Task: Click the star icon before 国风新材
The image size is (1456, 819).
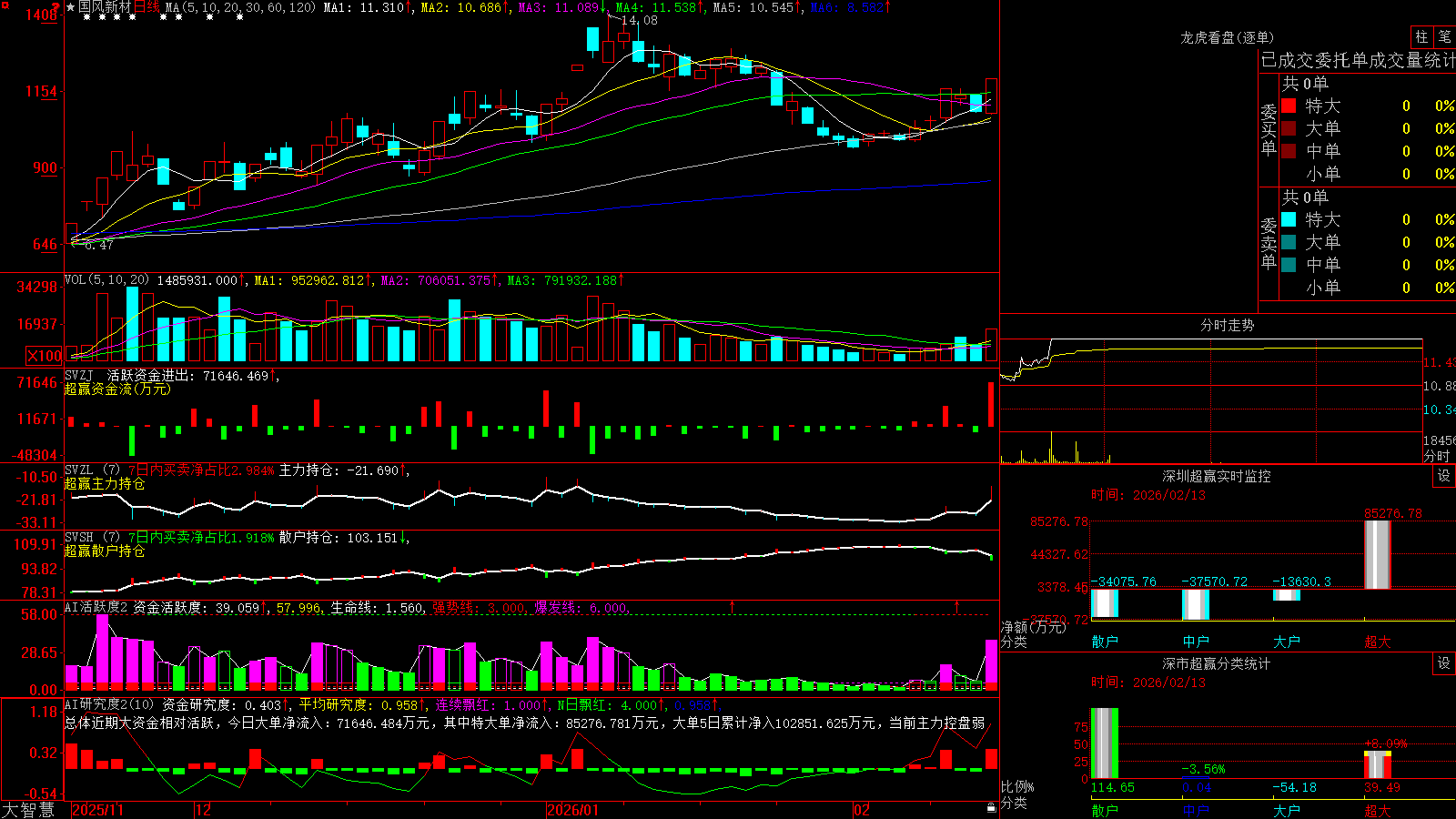Action: click(x=70, y=7)
